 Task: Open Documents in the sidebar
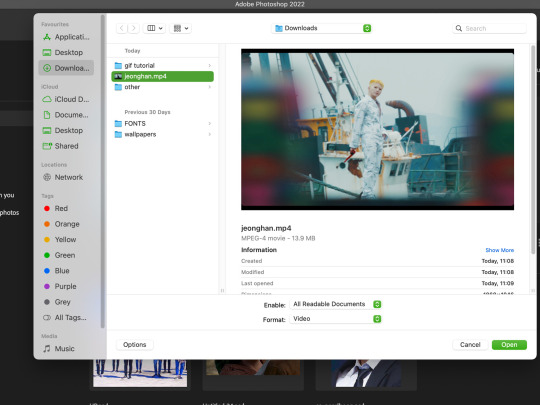point(66,115)
